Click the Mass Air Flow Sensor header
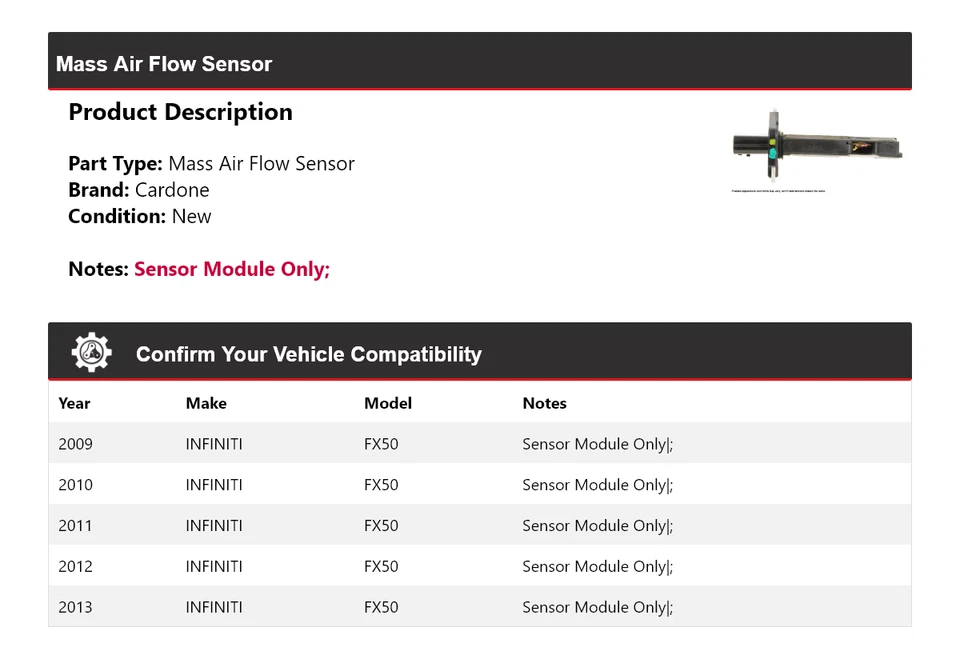The width and height of the screenshot is (960, 659). coord(164,64)
